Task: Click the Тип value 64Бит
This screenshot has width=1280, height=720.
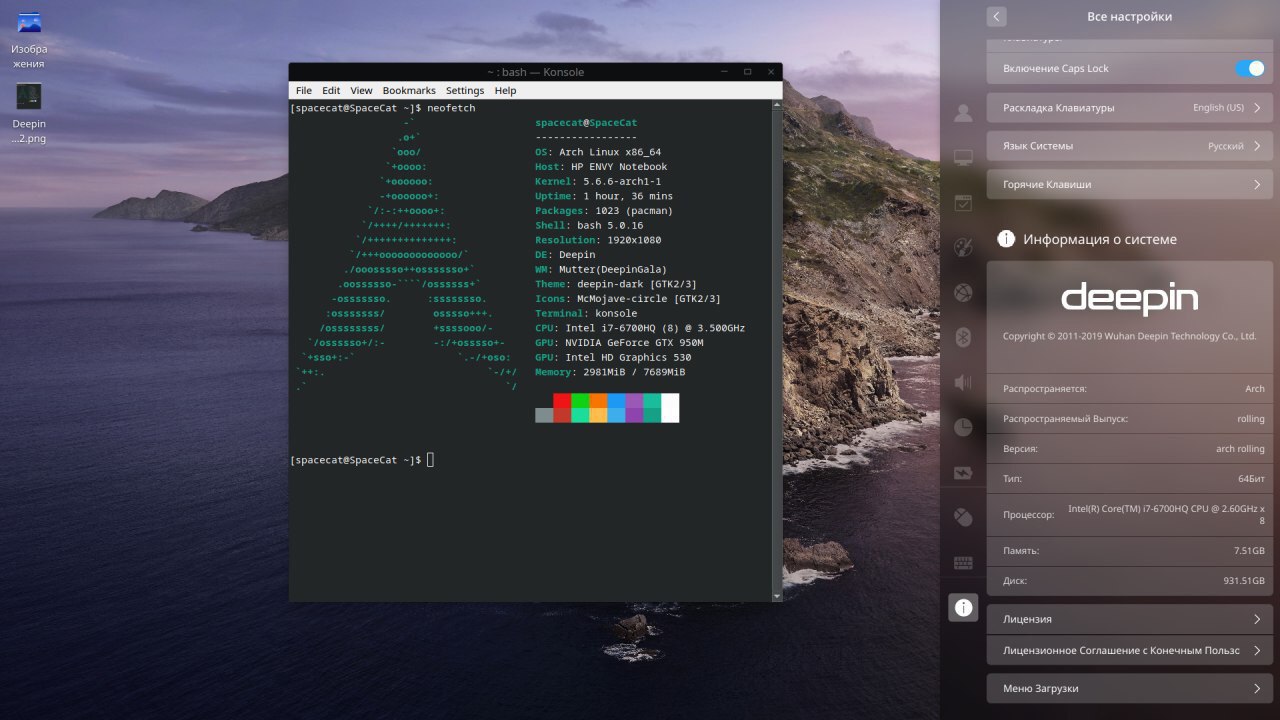Action: click(1251, 479)
